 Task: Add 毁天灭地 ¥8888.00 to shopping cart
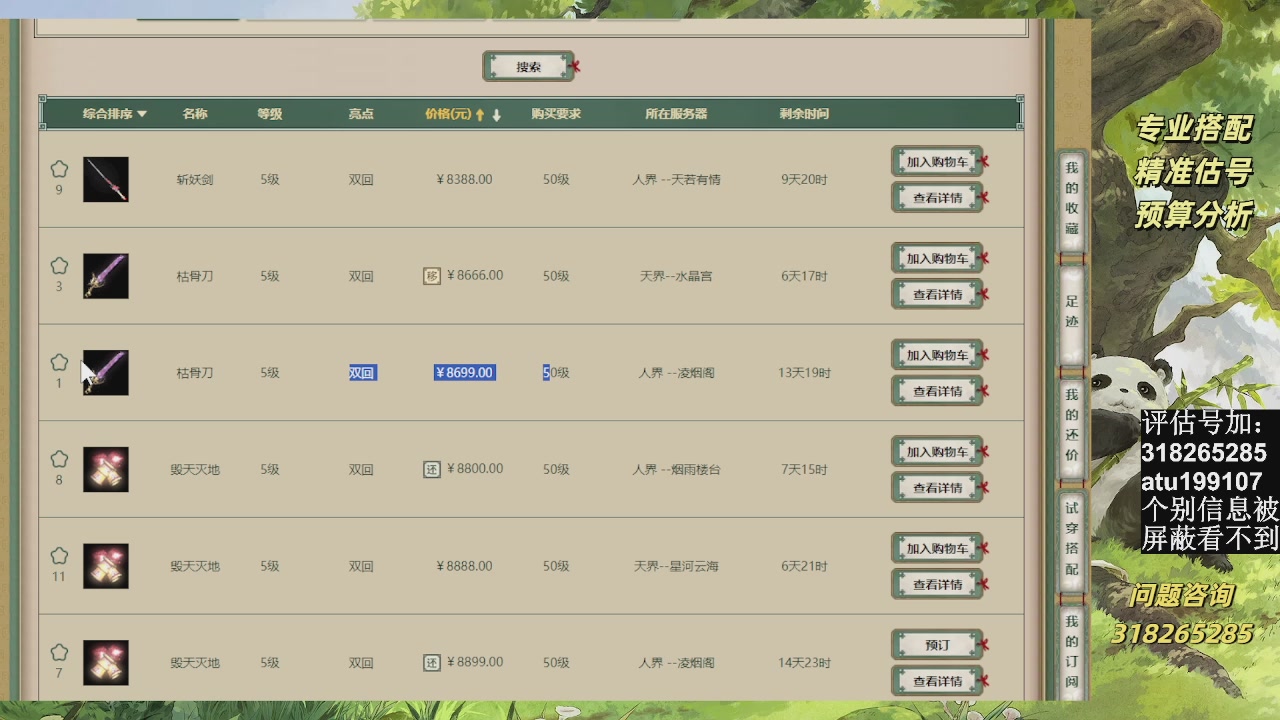[937, 548]
